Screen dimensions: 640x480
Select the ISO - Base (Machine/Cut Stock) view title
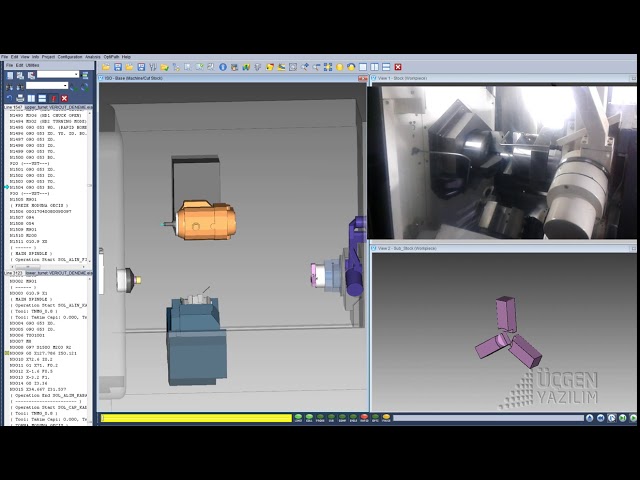(x=133, y=78)
